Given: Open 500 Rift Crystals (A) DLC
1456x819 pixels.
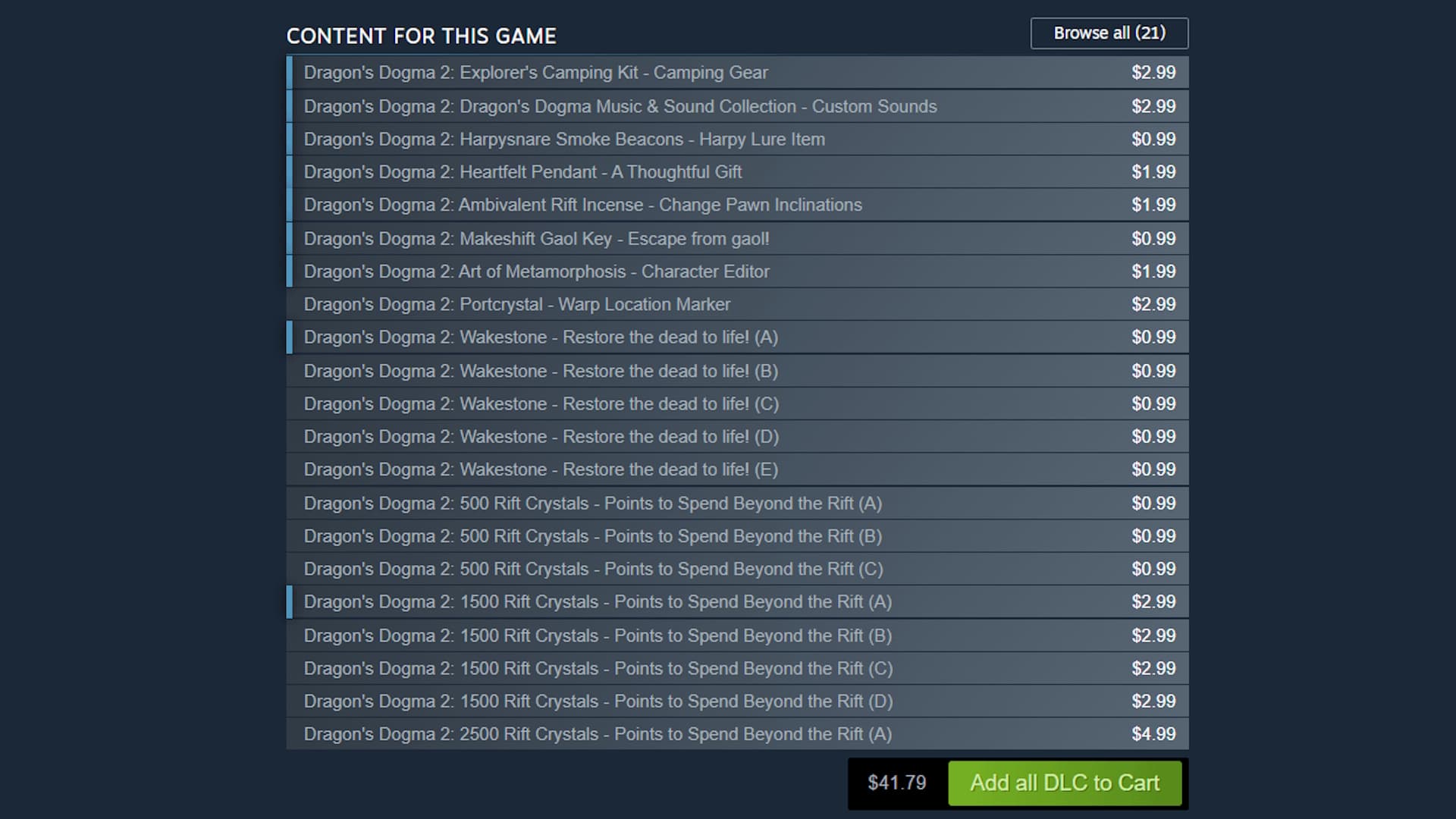Looking at the screenshot, I should pyautogui.click(x=592, y=504).
